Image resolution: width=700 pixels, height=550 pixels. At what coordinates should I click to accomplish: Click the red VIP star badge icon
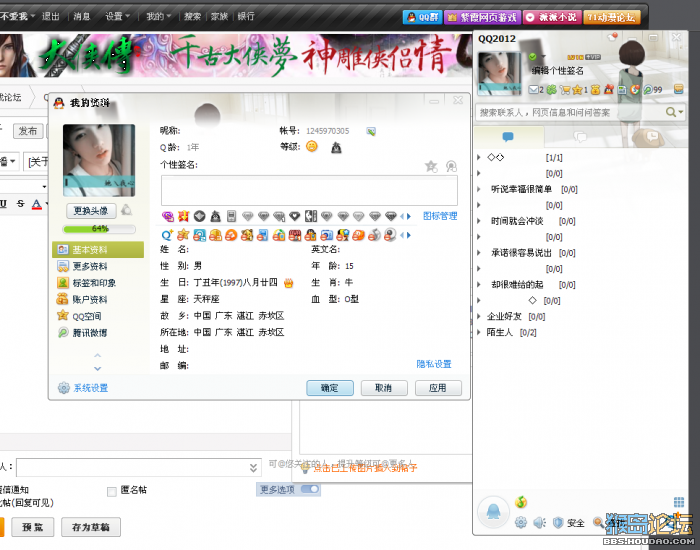click(183, 217)
